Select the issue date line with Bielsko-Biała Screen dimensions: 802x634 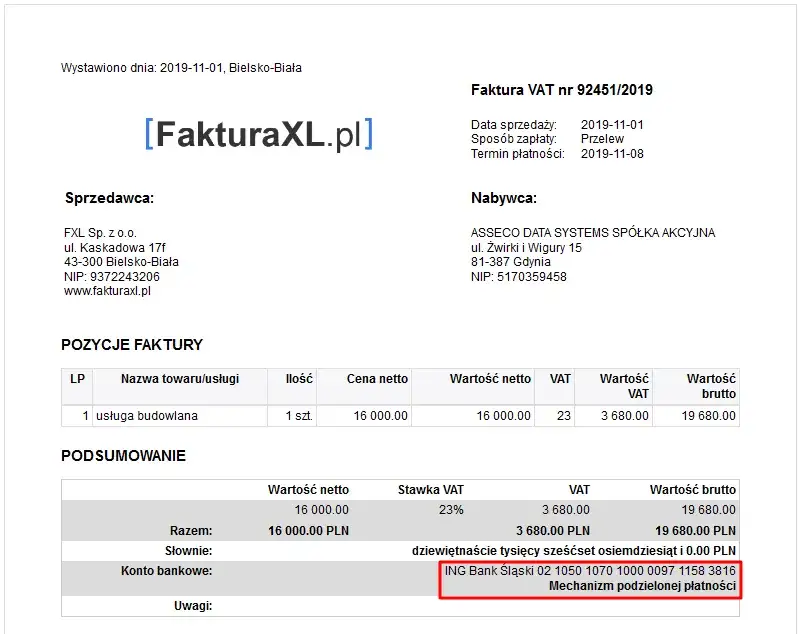180,67
